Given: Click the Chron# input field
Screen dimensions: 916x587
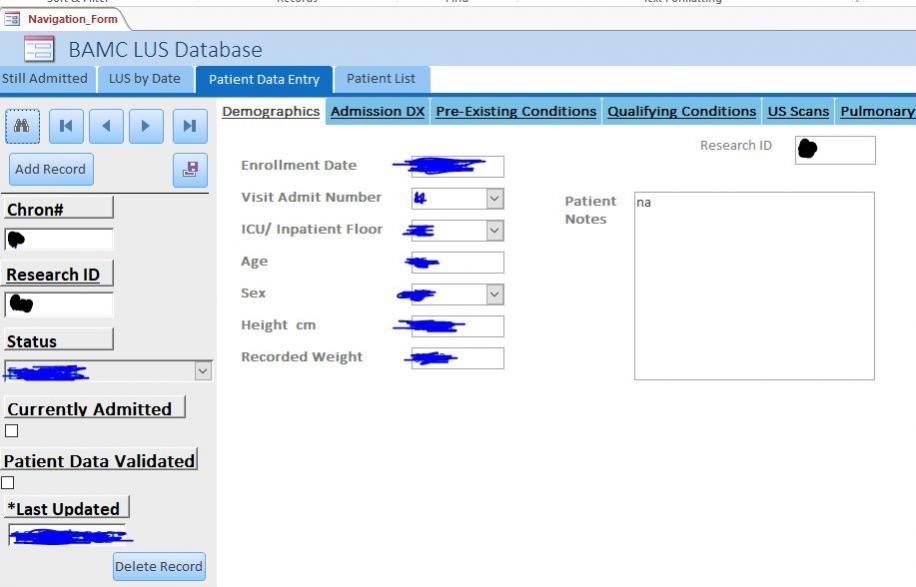Looking at the screenshot, I should (x=58, y=239).
